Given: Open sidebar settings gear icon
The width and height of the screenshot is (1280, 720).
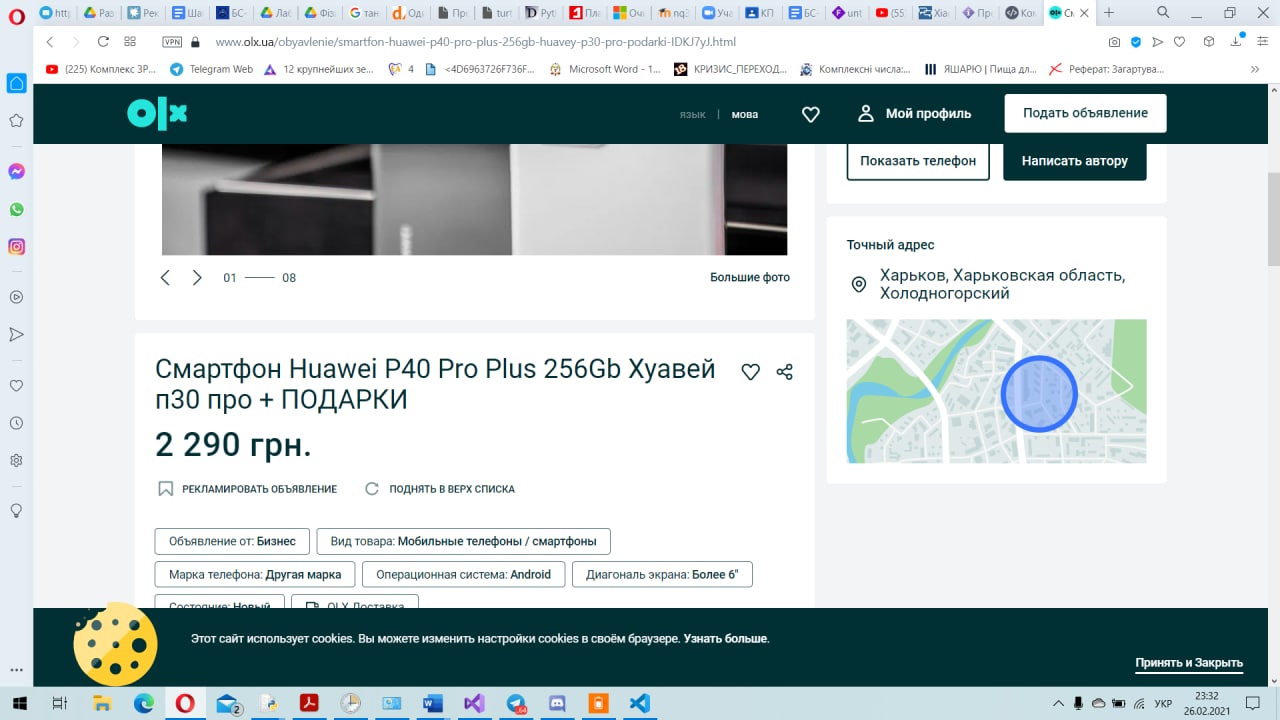Looking at the screenshot, I should (16, 461).
